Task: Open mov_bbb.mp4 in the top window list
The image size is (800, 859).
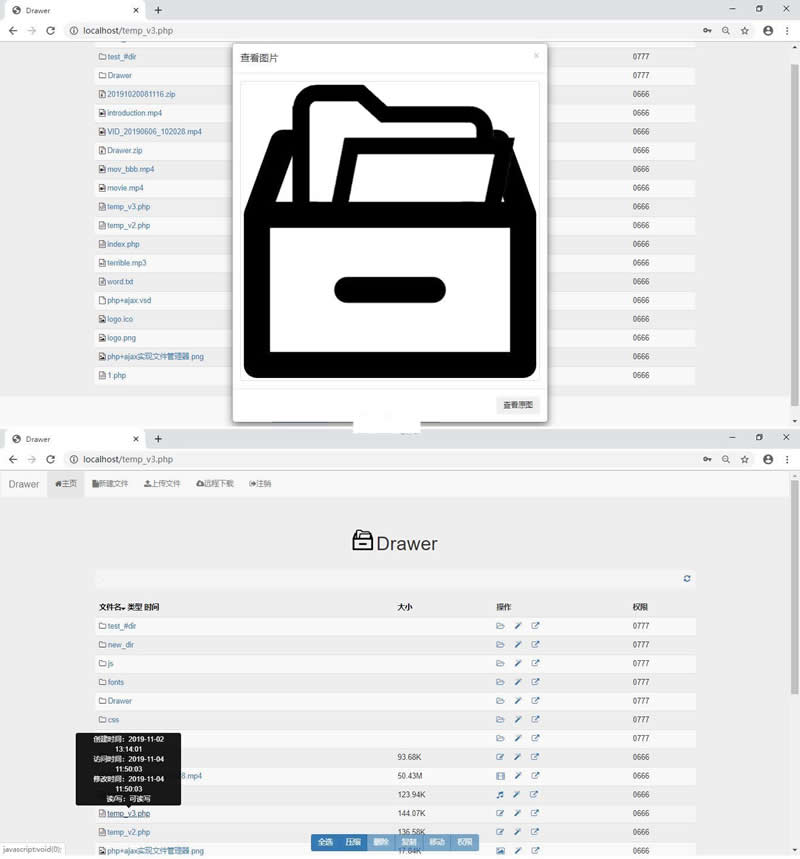Action: (130, 169)
